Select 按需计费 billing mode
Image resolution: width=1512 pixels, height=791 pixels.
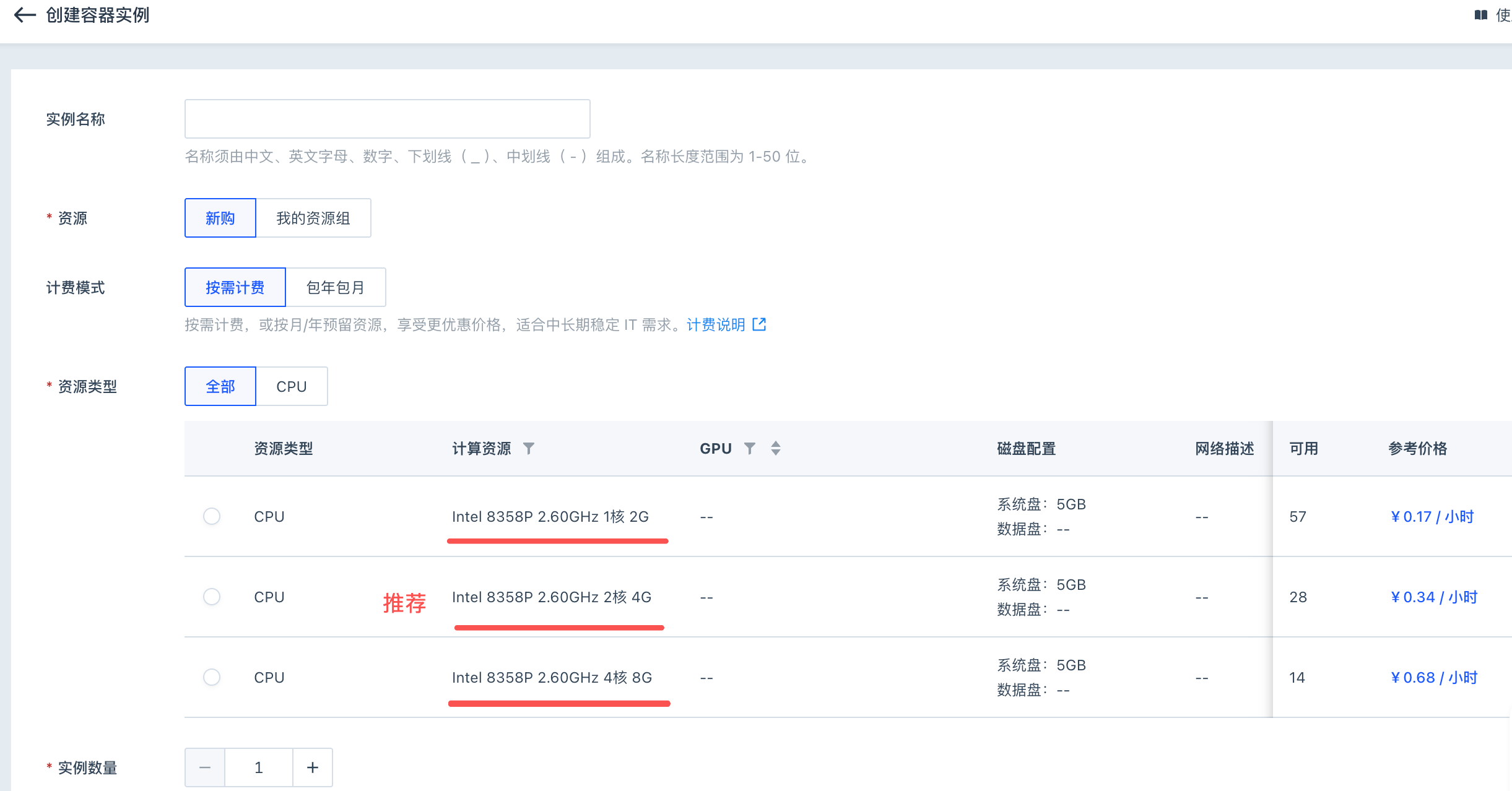235,287
